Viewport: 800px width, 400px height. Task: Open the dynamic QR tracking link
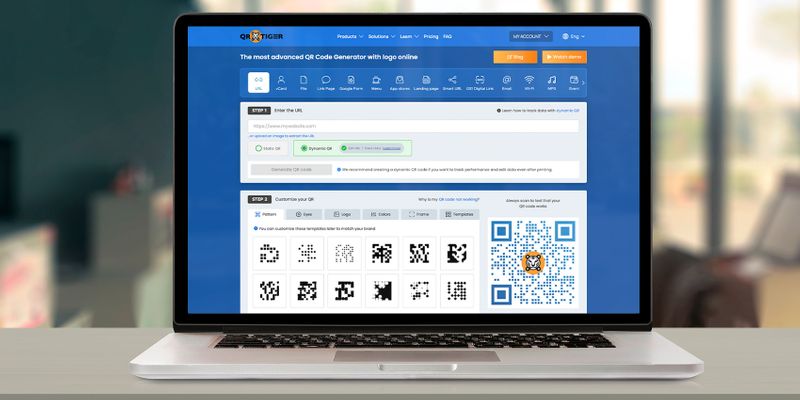(x=567, y=110)
